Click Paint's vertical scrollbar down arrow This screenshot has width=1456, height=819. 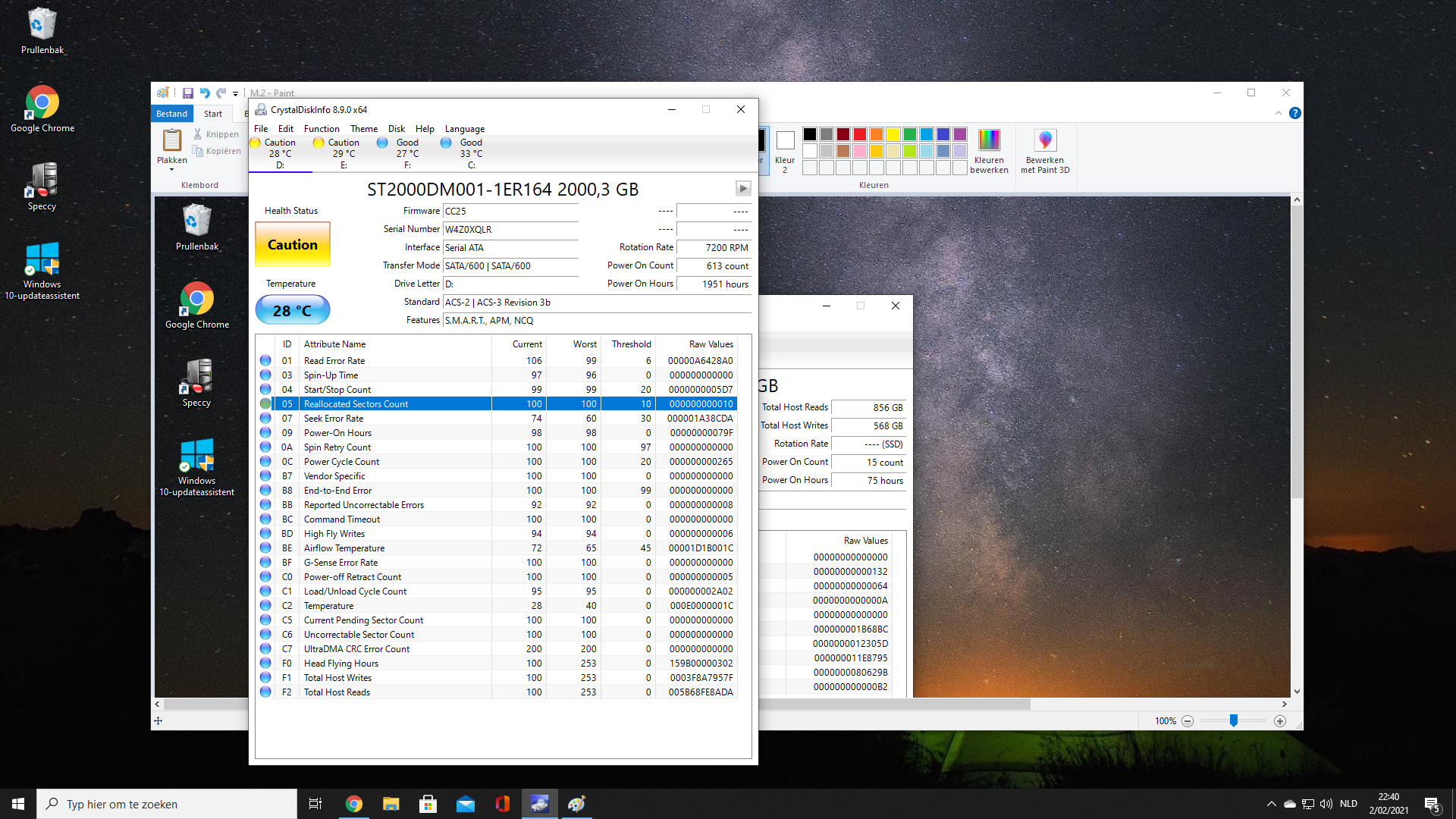1297,692
